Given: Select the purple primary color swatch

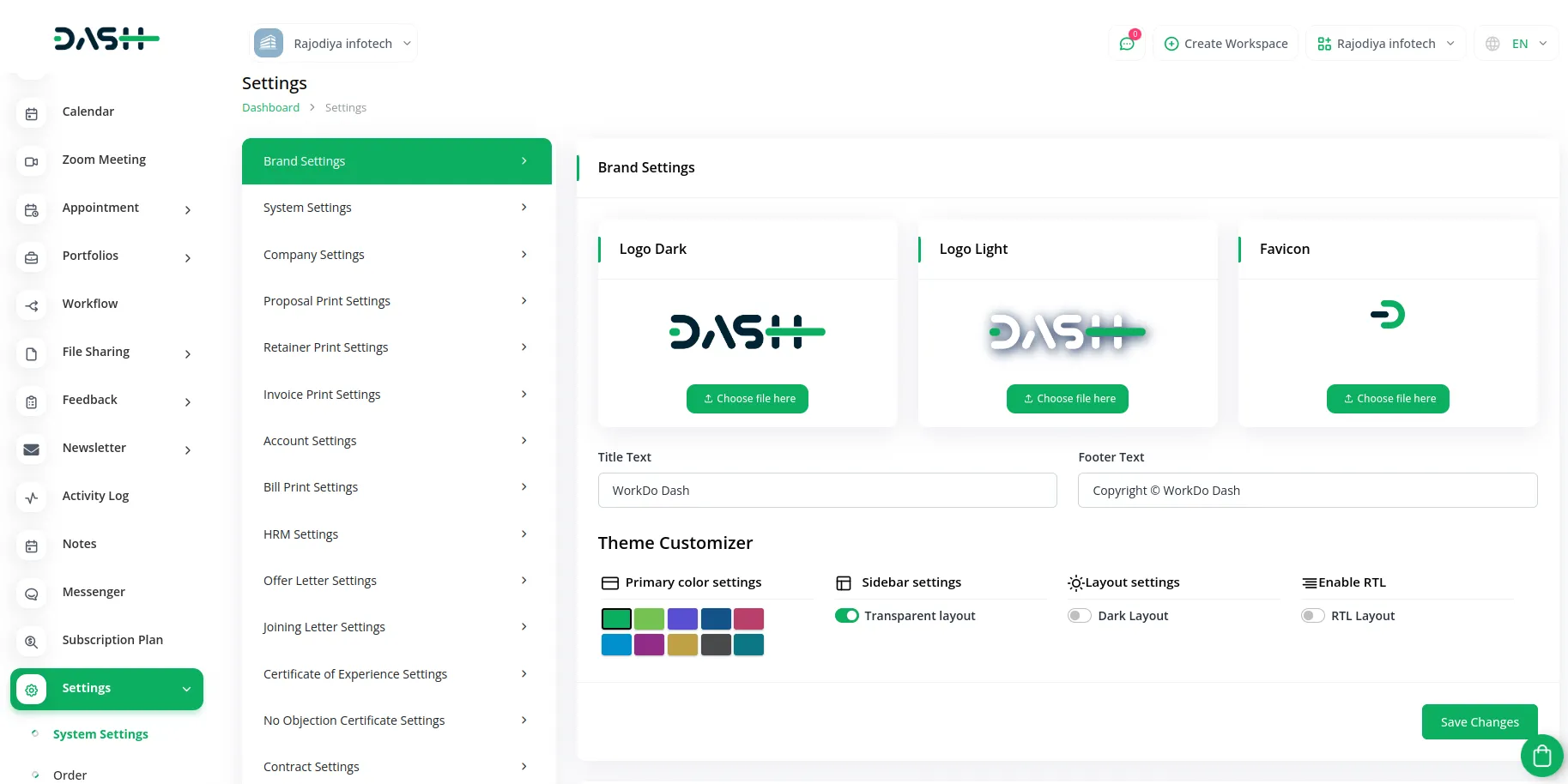Looking at the screenshot, I should click(682, 618).
